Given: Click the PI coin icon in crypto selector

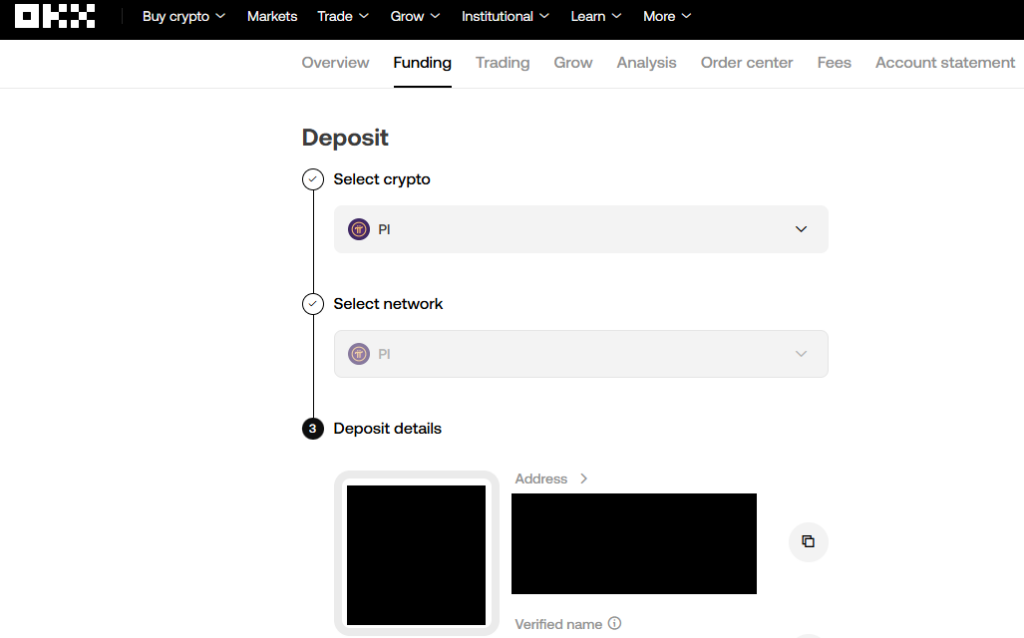Looking at the screenshot, I should pyautogui.click(x=359, y=229).
